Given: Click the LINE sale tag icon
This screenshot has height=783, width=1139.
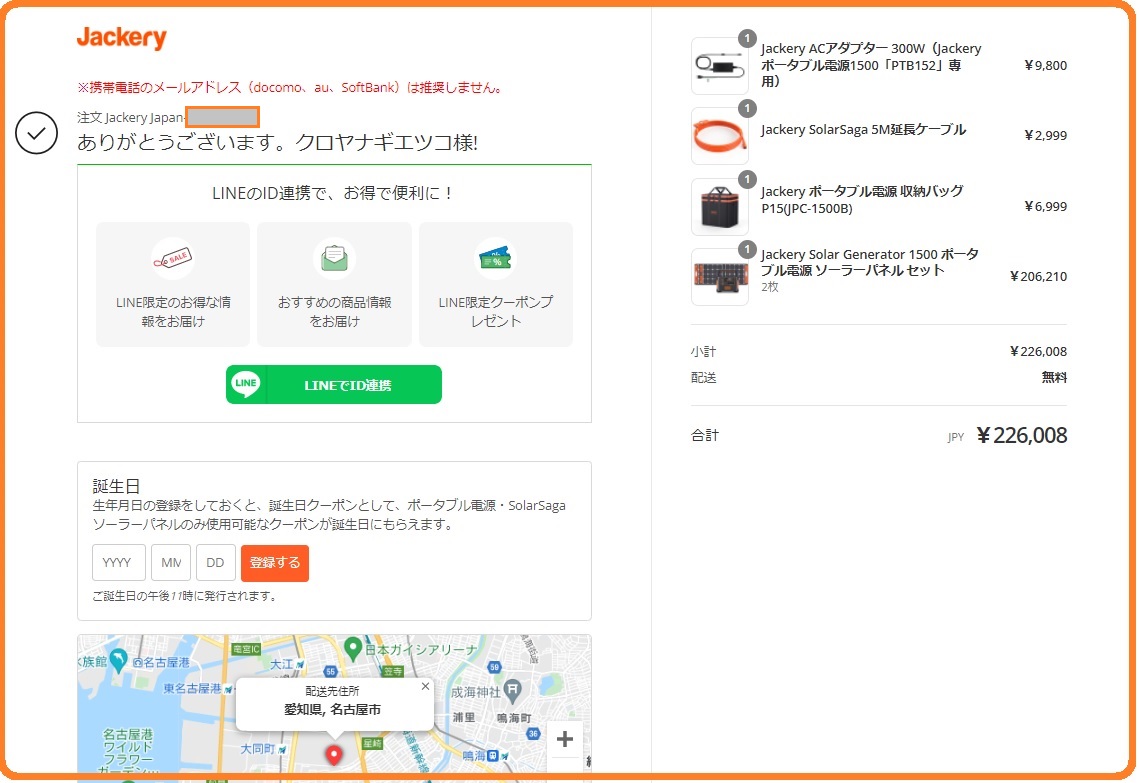Looking at the screenshot, I should click(x=173, y=259).
